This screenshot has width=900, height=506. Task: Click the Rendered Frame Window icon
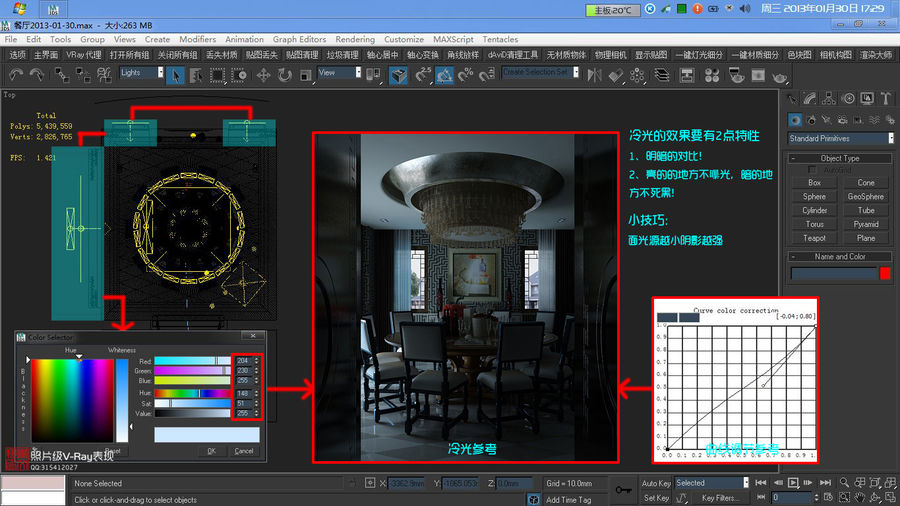758,75
